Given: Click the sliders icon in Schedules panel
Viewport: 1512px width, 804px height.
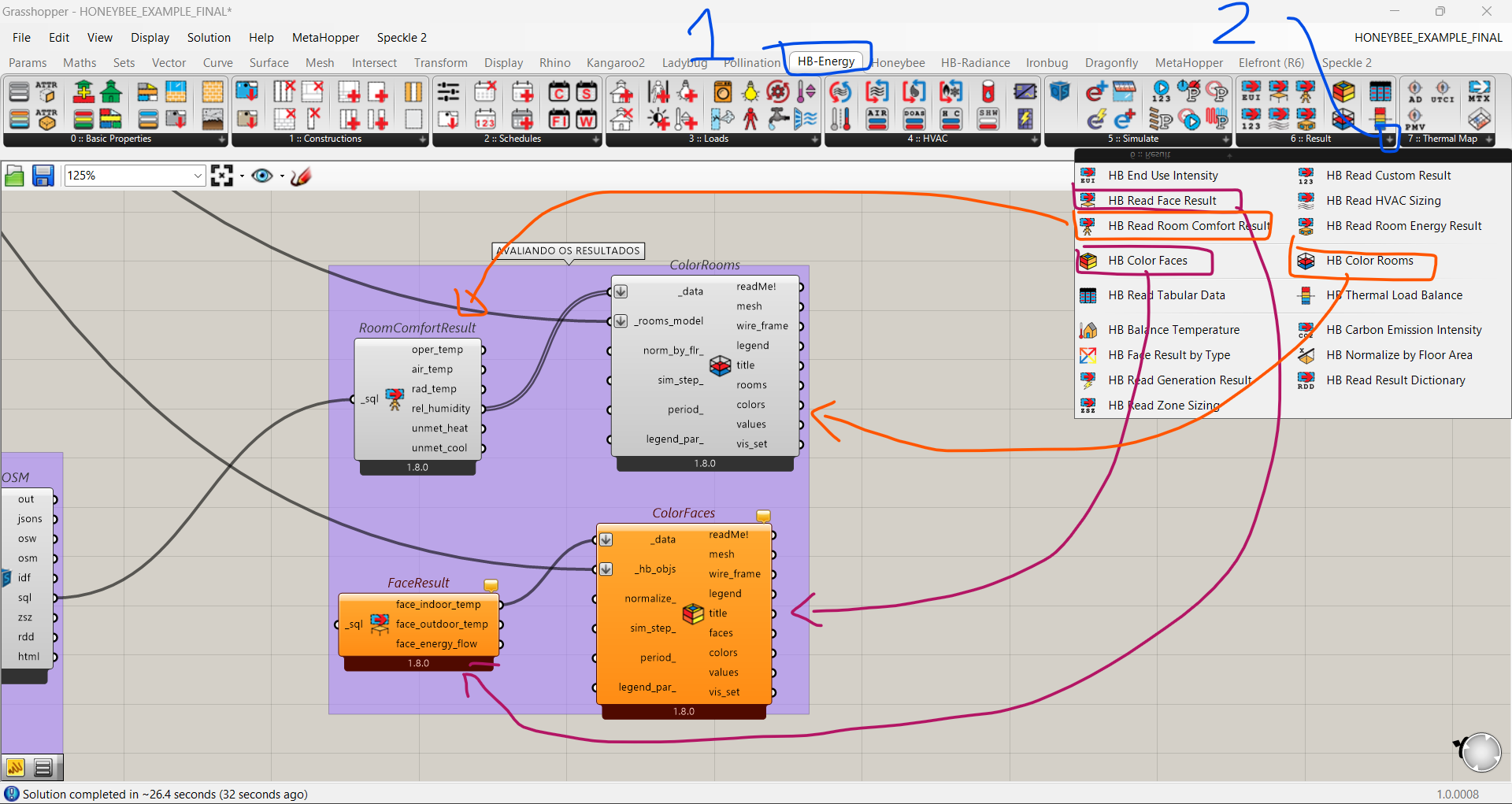Looking at the screenshot, I should coord(448,92).
